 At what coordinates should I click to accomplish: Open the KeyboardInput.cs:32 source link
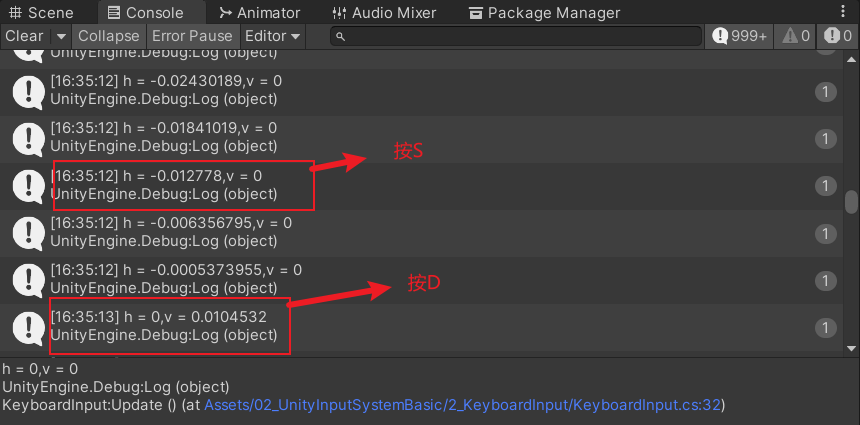click(464, 404)
